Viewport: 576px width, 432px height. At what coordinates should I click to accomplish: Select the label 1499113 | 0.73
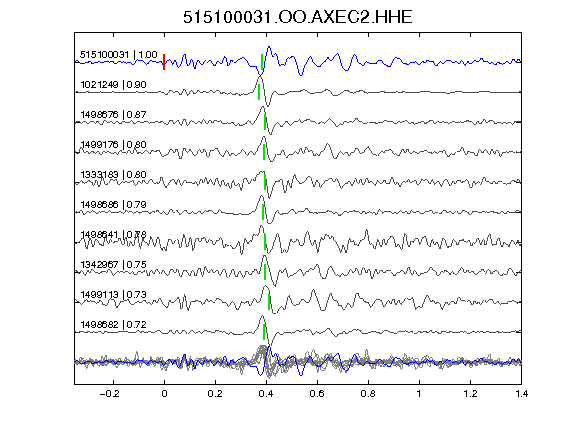coord(113,295)
